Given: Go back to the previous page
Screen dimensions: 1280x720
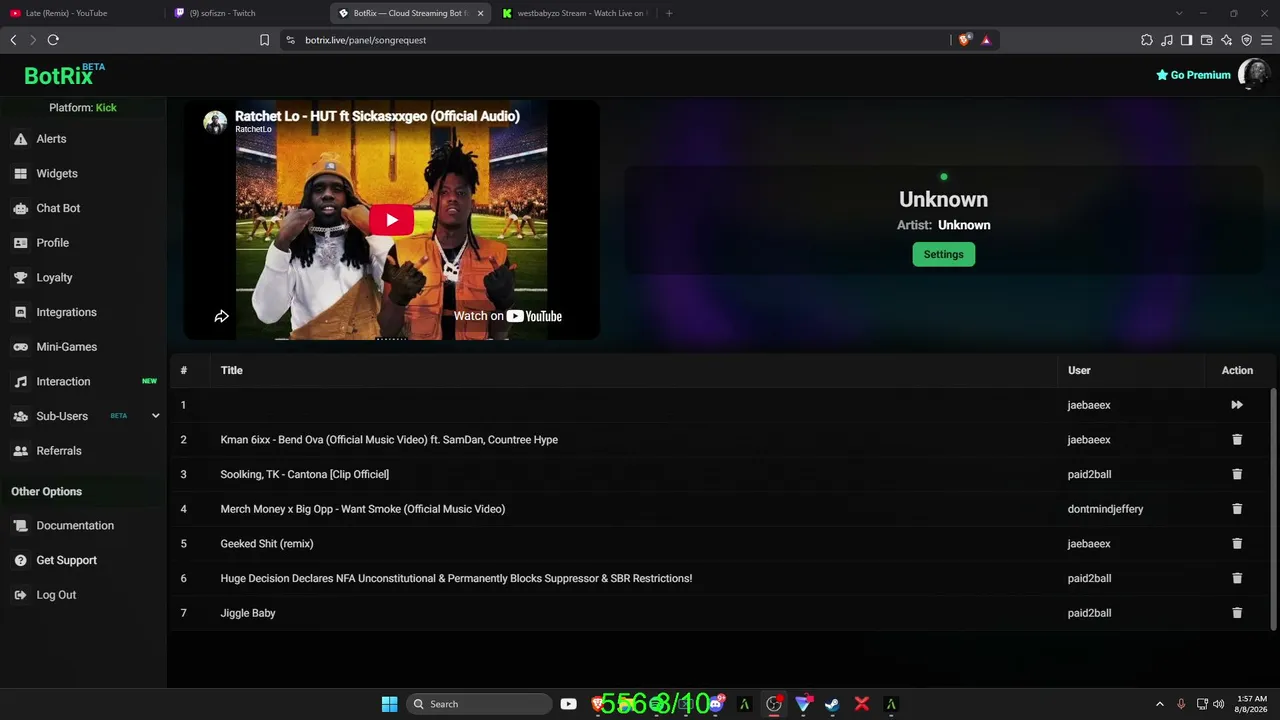Looking at the screenshot, I should tap(13, 40).
